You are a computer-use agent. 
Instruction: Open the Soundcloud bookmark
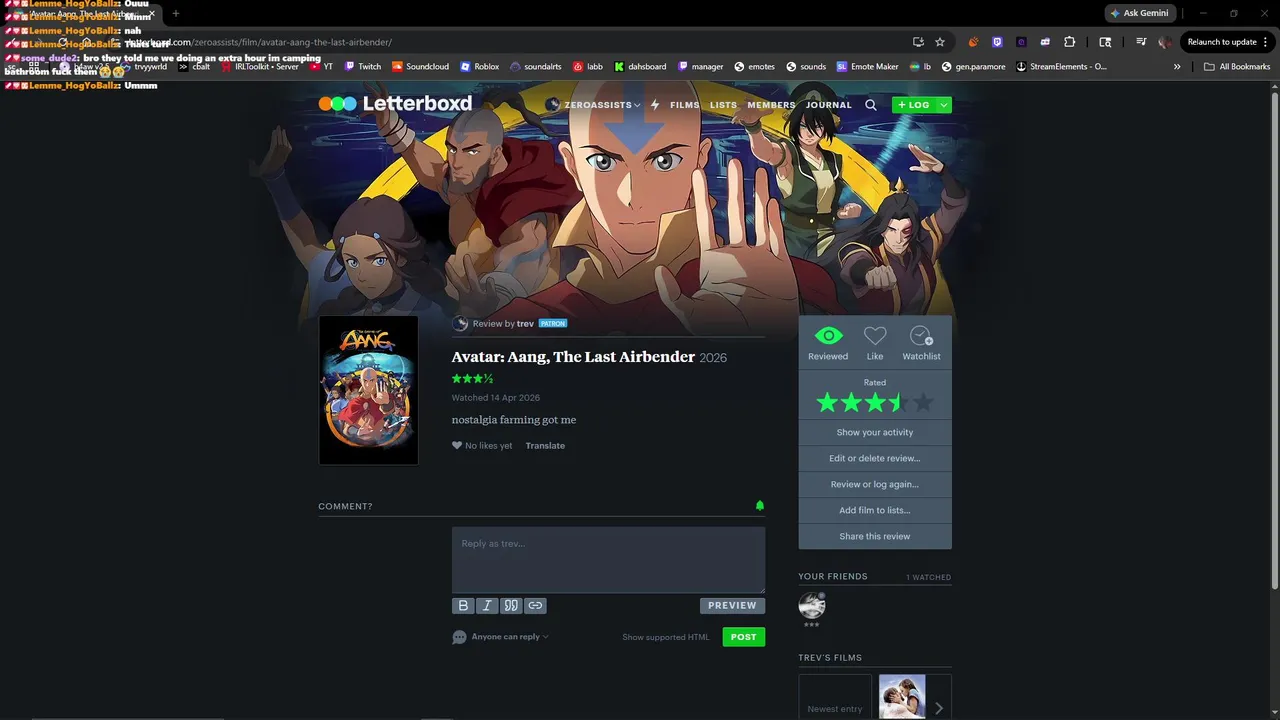[420, 67]
